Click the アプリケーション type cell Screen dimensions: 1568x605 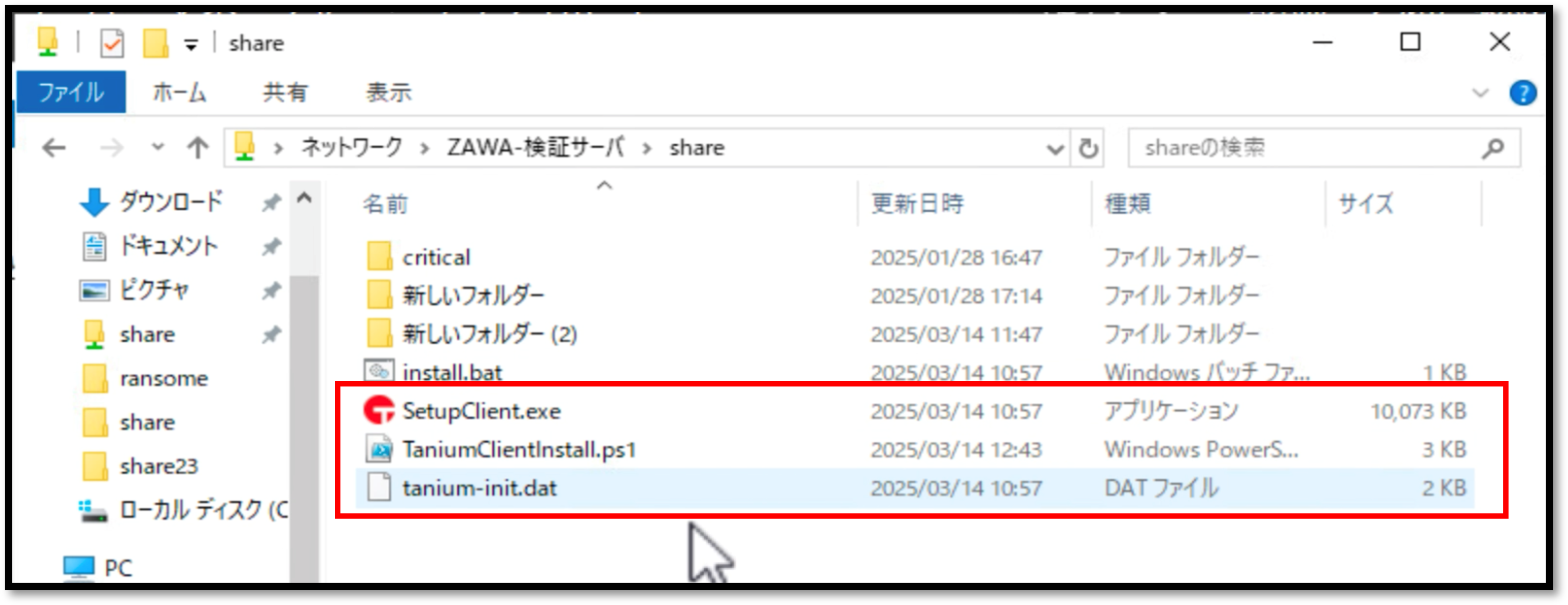[1171, 411]
